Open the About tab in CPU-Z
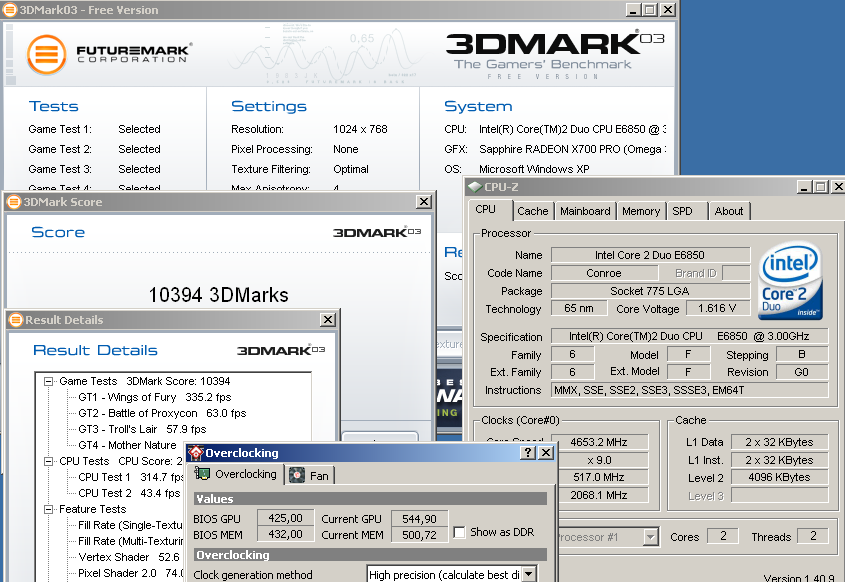845x582 pixels. [729, 211]
